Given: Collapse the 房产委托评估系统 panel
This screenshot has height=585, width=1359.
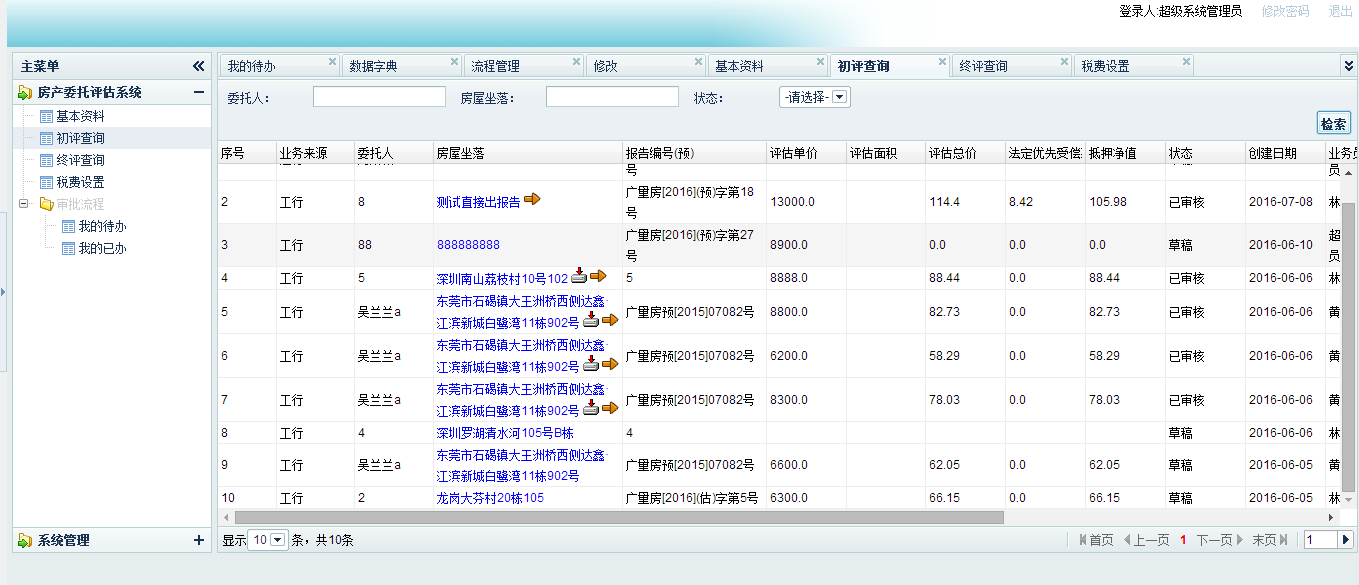Looking at the screenshot, I should tap(198, 92).
